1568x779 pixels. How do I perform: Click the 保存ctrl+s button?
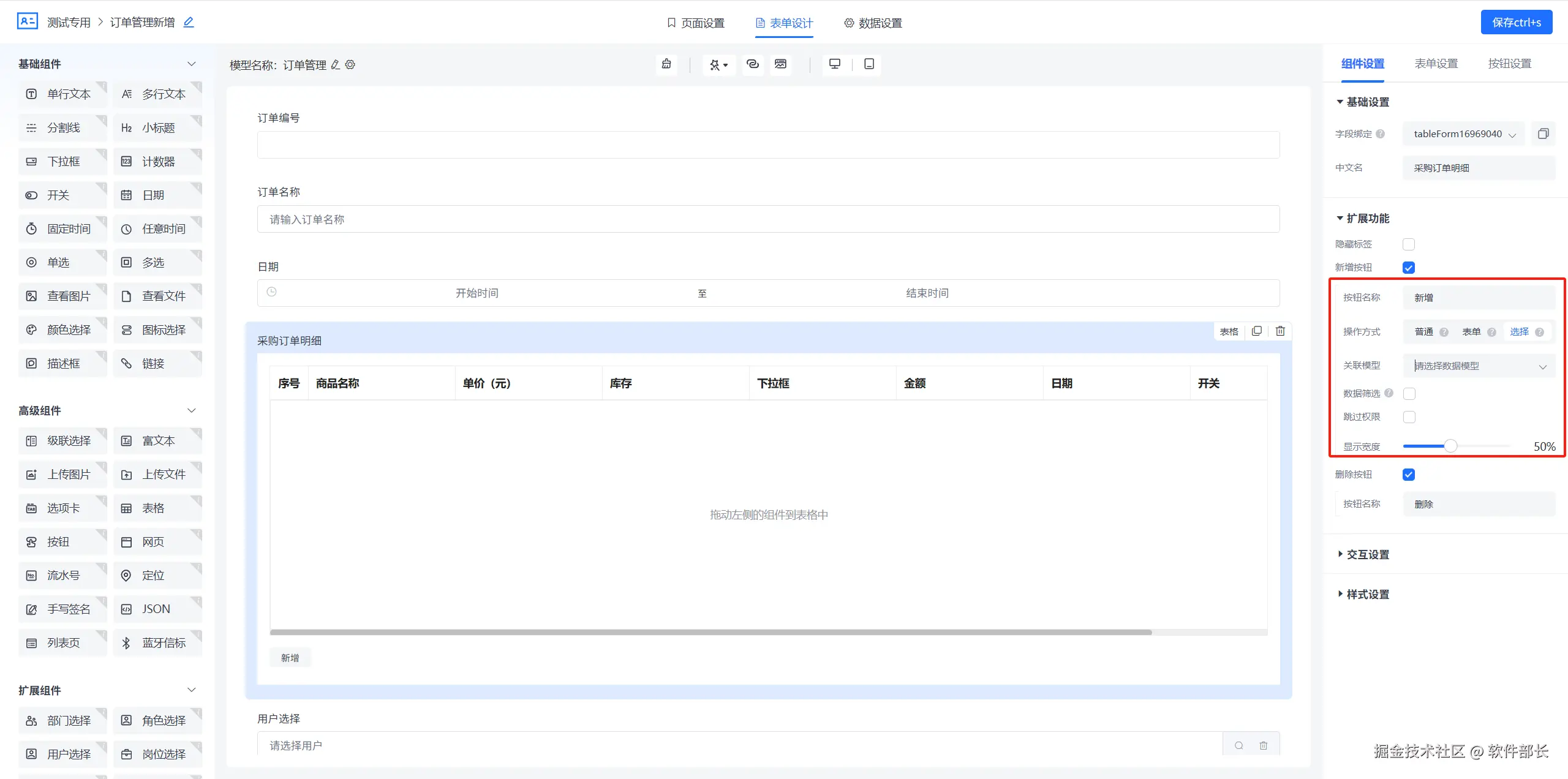pos(1516,23)
